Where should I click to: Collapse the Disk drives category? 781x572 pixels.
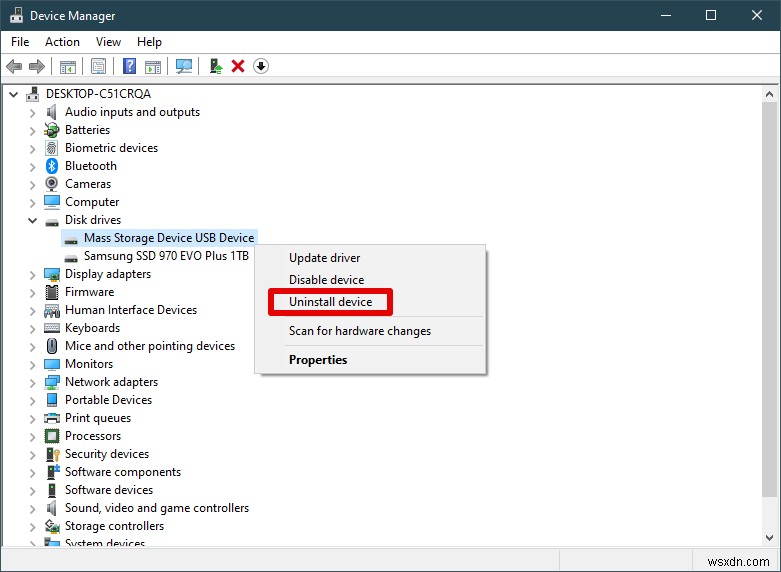click(32, 220)
